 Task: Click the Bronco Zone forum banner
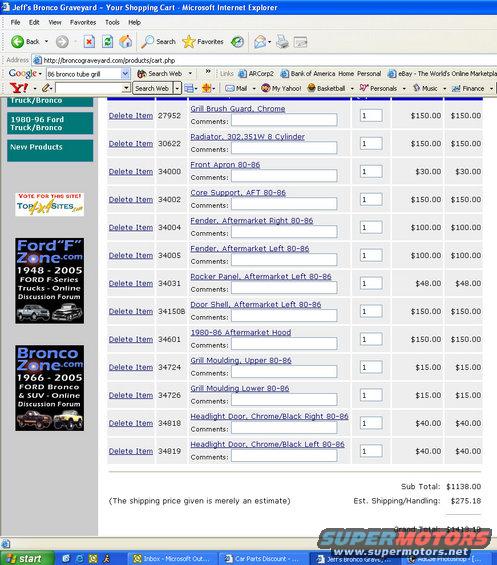pos(50,388)
